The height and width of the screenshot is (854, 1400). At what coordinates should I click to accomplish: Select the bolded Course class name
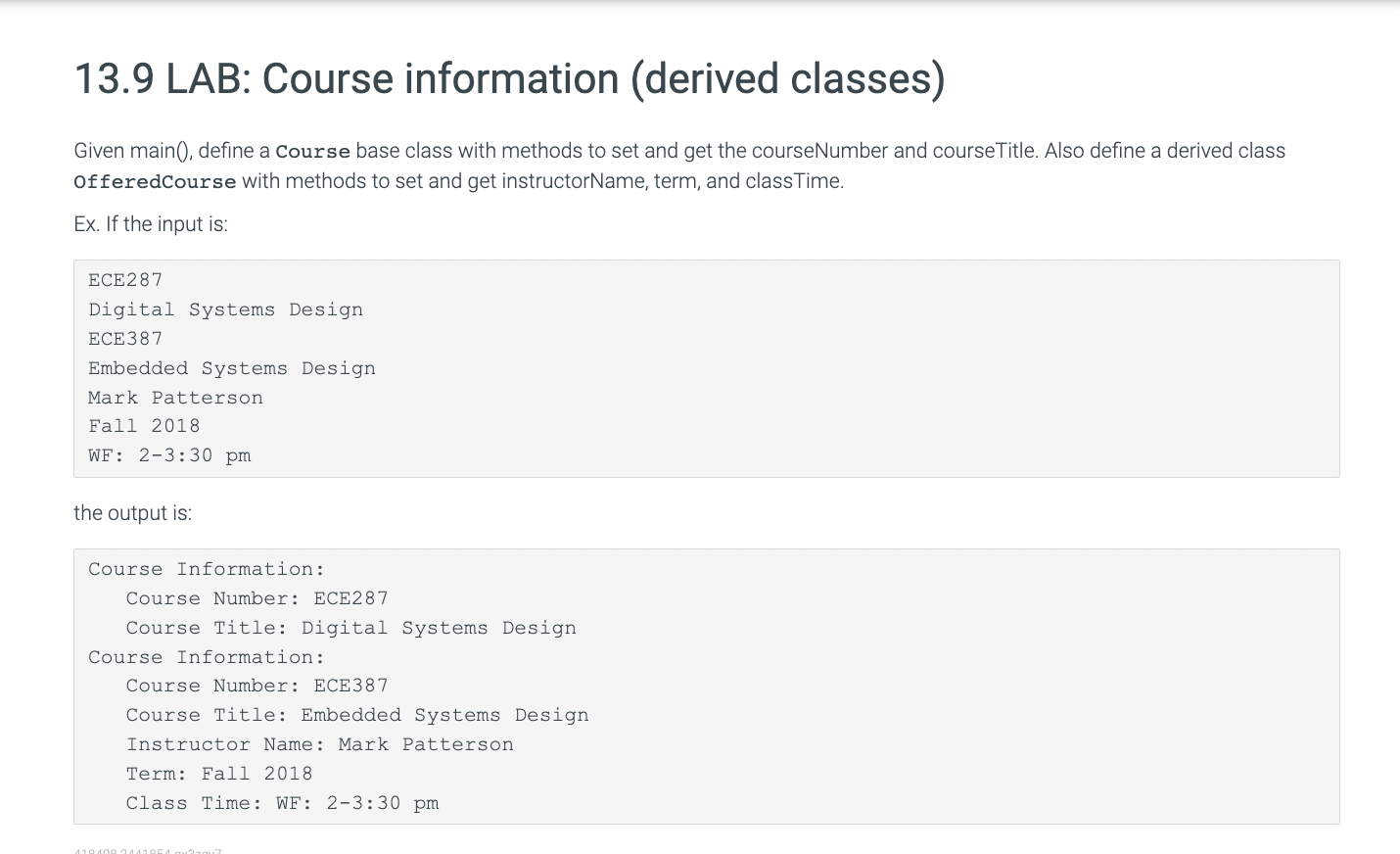pyautogui.click(x=311, y=151)
